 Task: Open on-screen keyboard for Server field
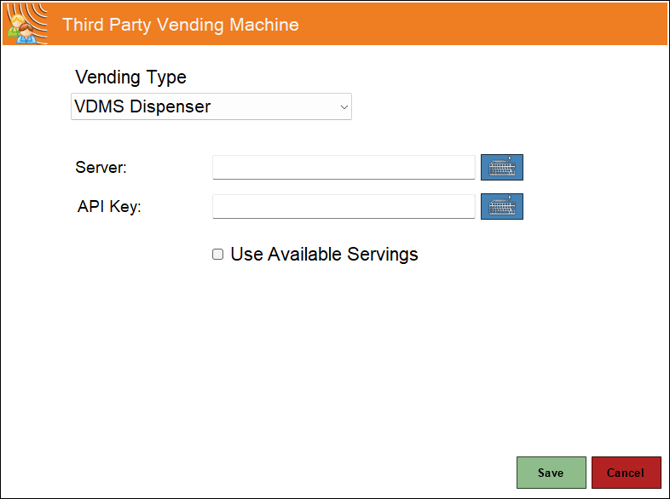[x=502, y=167]
